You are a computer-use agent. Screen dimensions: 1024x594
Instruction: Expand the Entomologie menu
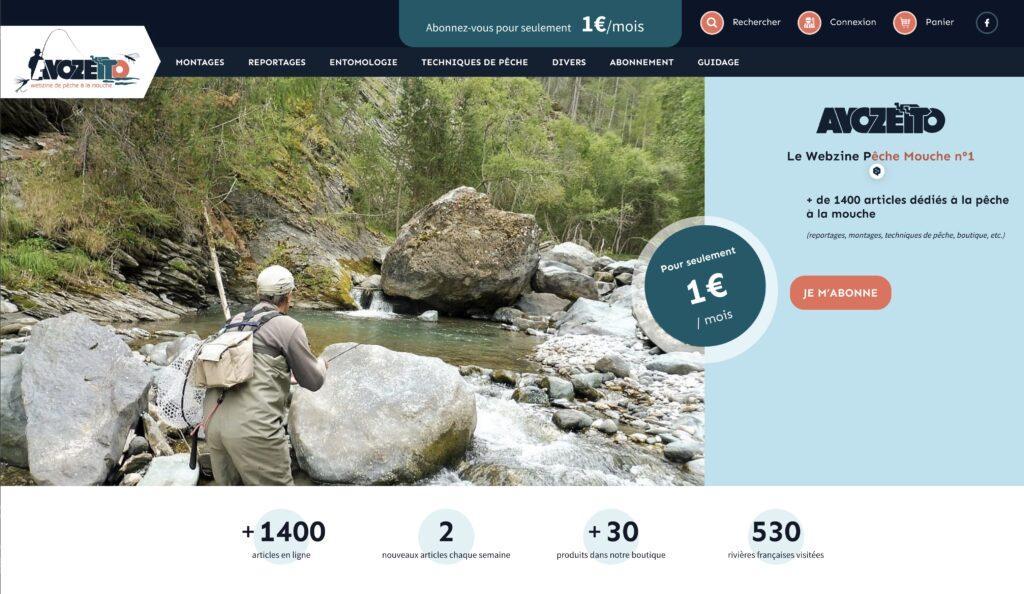[x=363, y=62]
